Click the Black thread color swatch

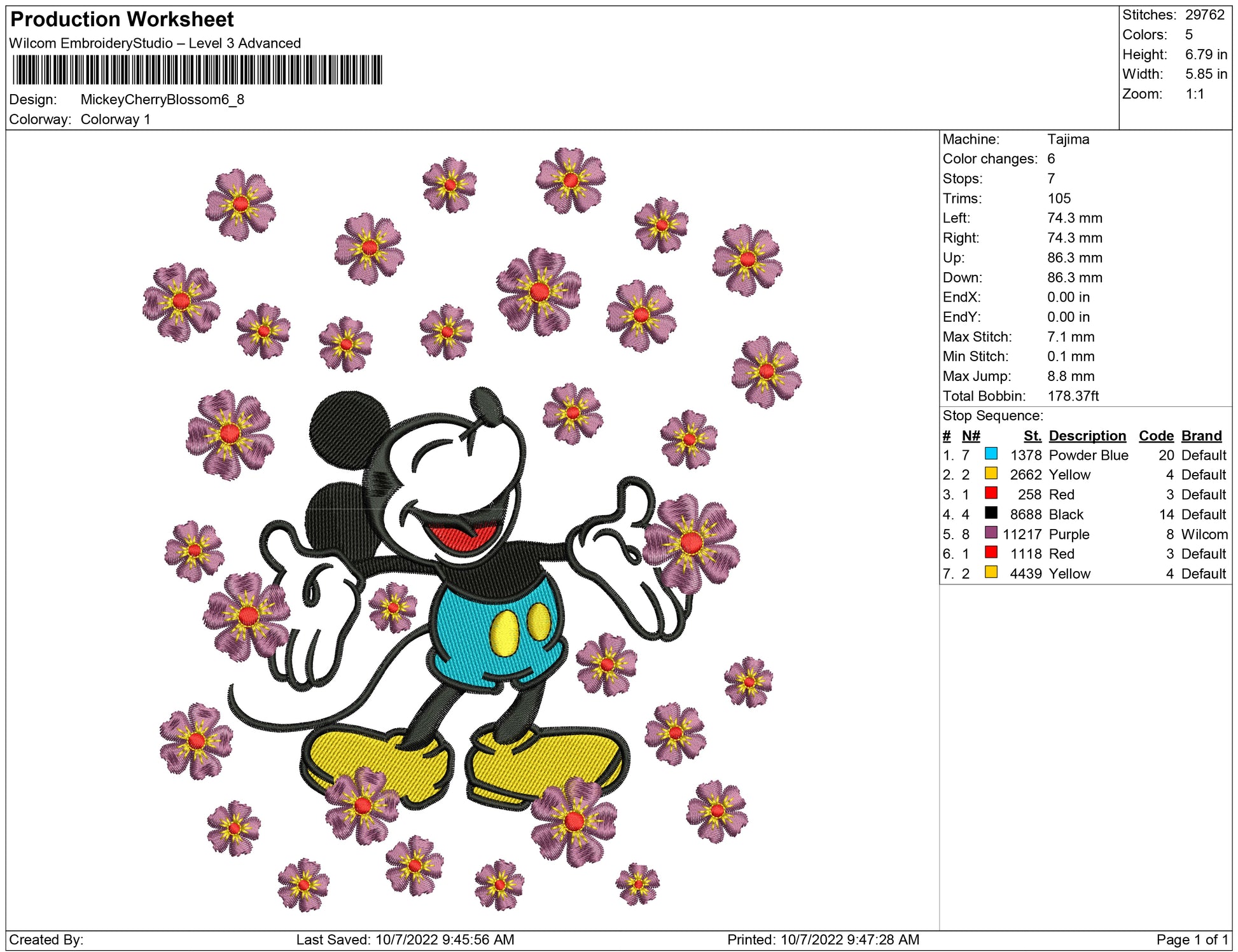click(991, 513)
